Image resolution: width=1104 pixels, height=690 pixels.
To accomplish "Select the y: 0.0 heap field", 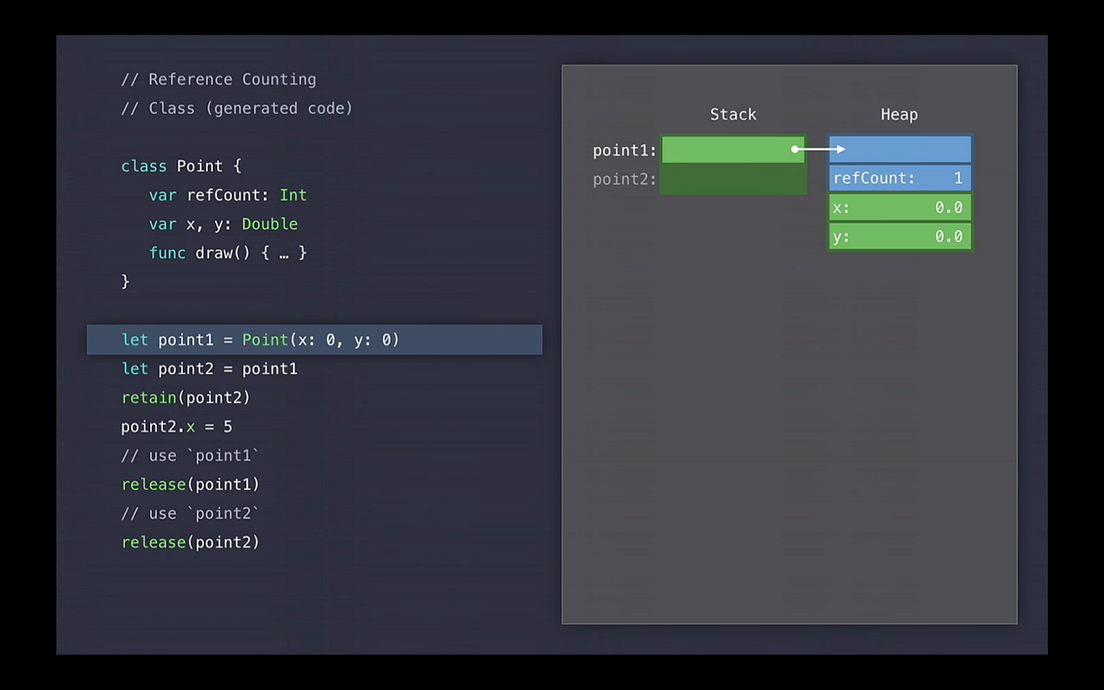I will coord(899,235).
